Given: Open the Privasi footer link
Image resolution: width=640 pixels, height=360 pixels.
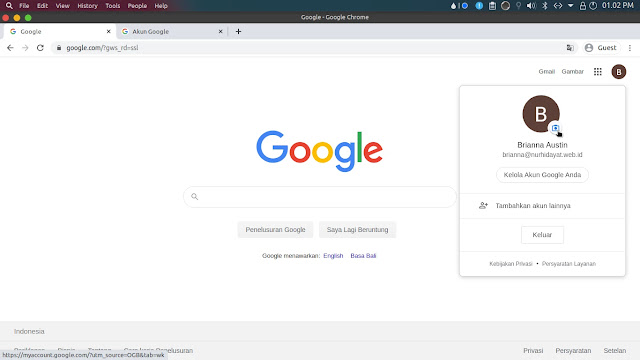Looking at the screenshot, I should [533, 351].
